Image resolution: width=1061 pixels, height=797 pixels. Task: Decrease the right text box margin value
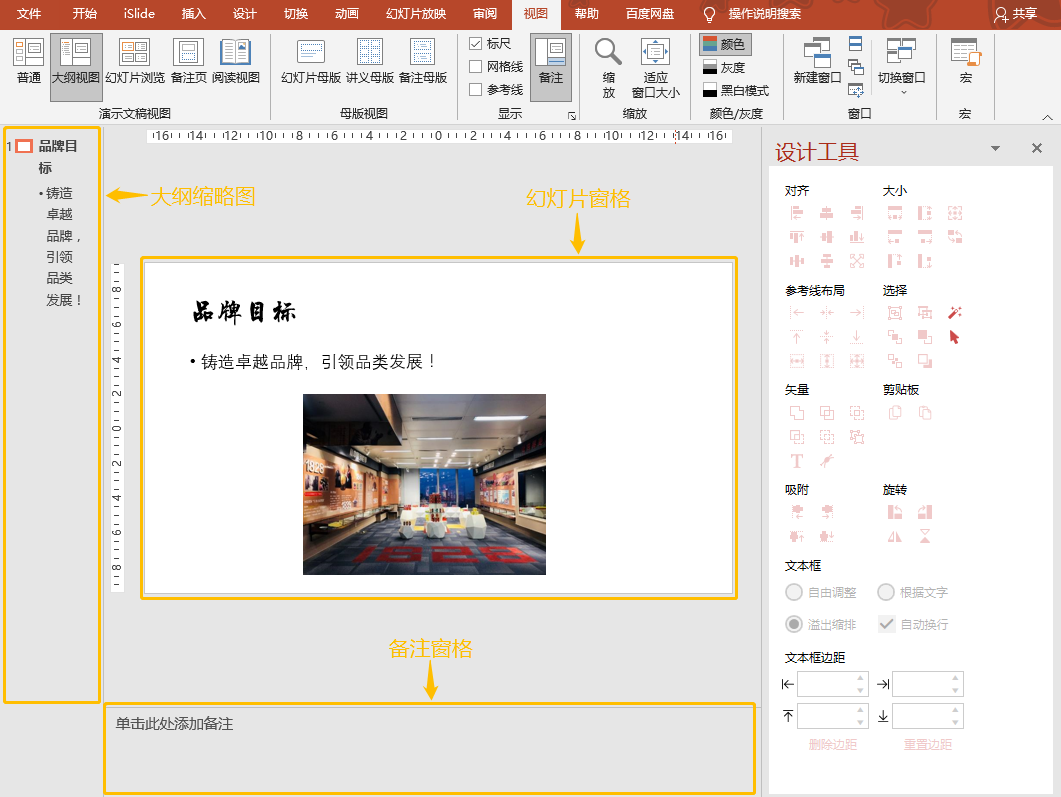coord(955,690)
